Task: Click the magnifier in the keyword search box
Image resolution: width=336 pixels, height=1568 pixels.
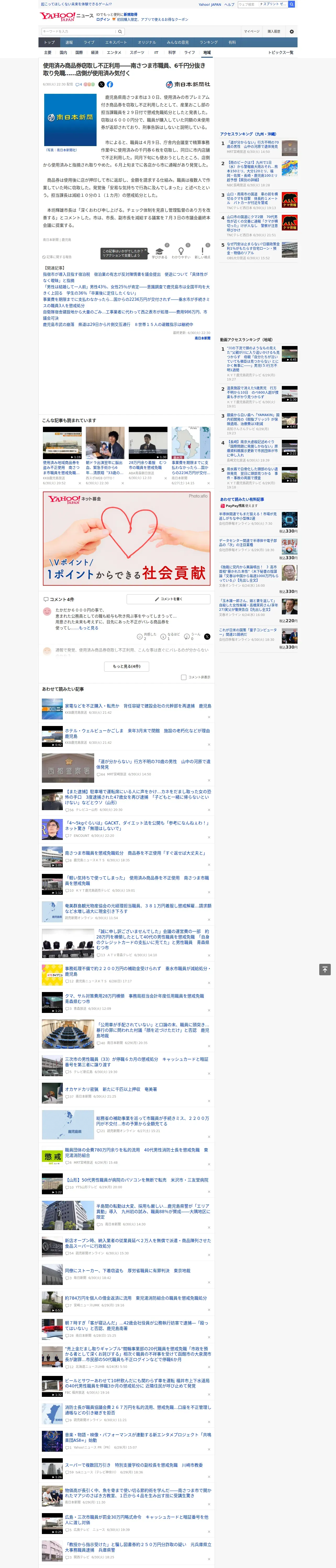Action: point(120,32)
